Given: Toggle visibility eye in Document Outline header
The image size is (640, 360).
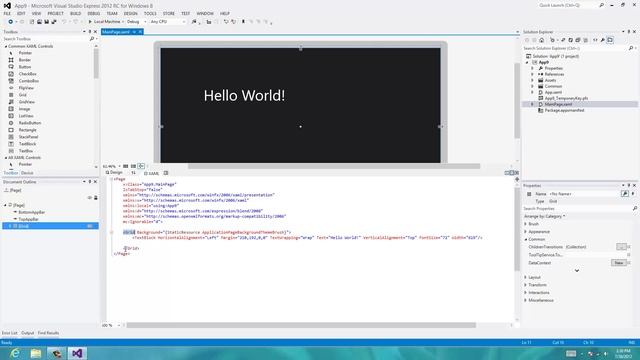Looking at the screenshot, I should coord(90,198).
